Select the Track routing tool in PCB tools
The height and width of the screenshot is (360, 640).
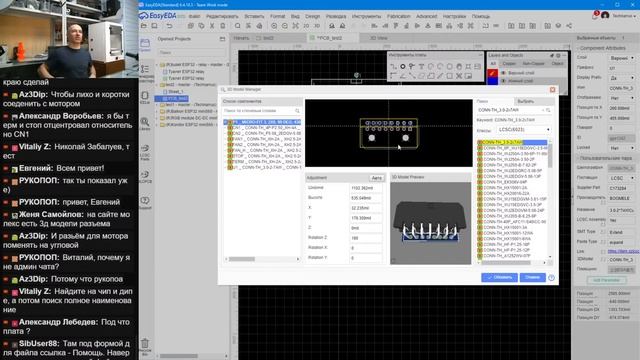pyautogui.click(x=393, y=66)
